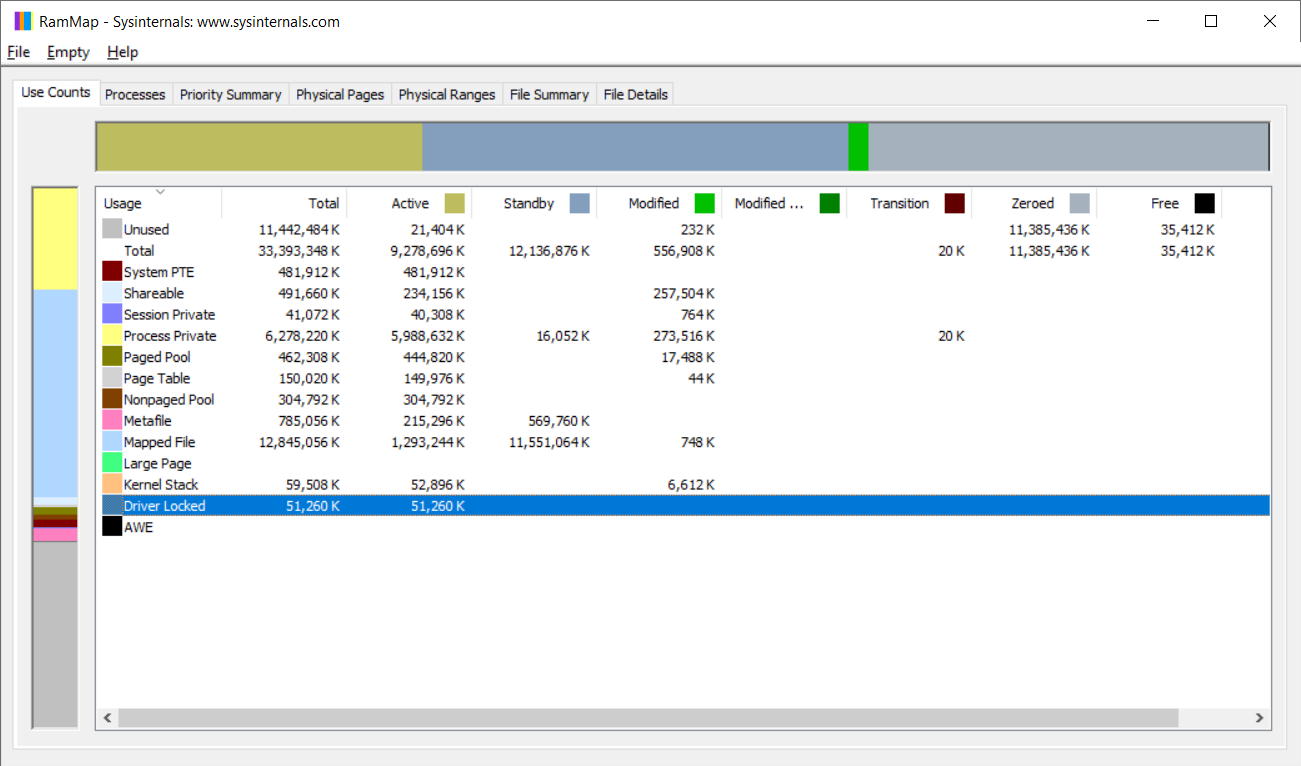Select the AWE row label

coord(139,527)
